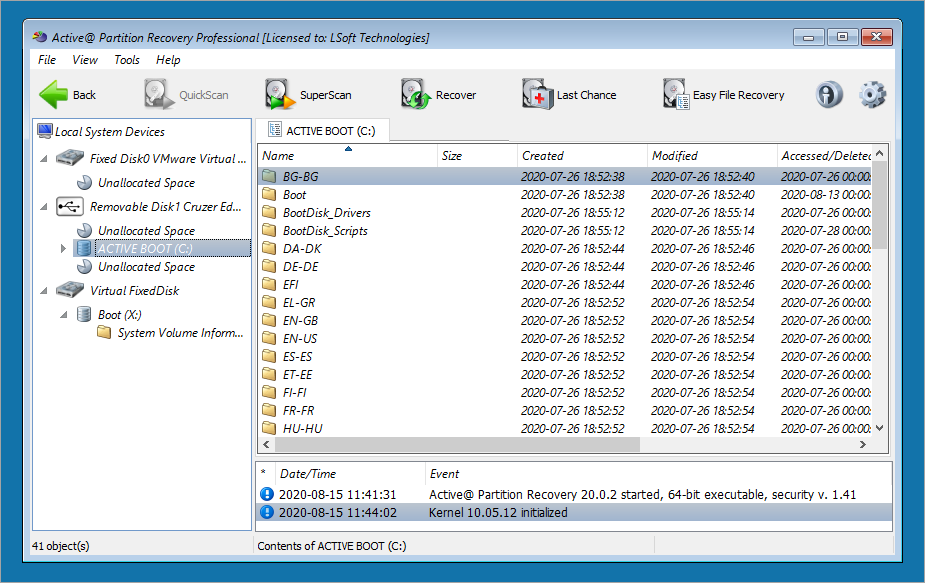Sort by Accessed/Deleted column header

pos(825,156)
